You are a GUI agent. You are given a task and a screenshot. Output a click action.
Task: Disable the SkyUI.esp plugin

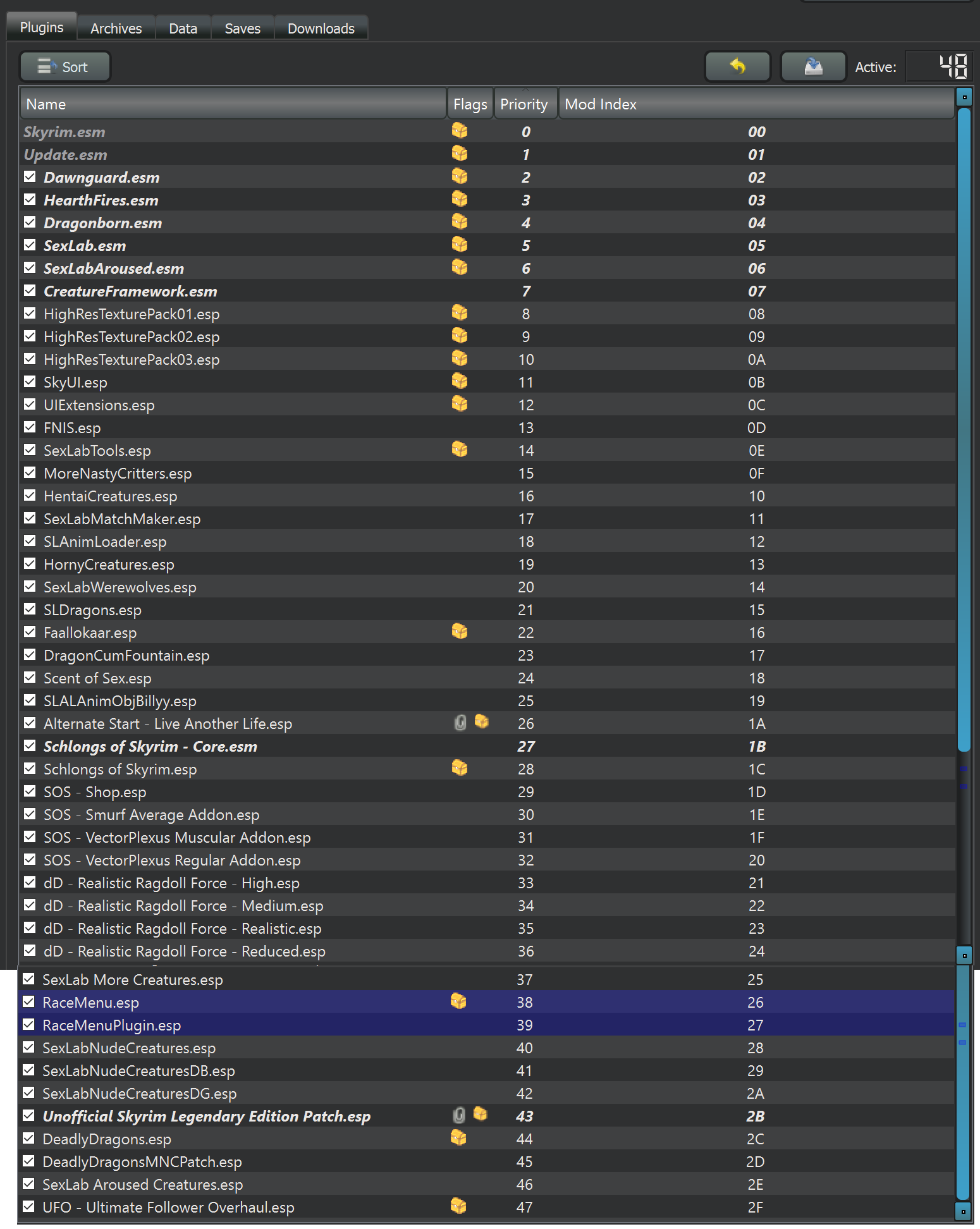click(30, 382)
